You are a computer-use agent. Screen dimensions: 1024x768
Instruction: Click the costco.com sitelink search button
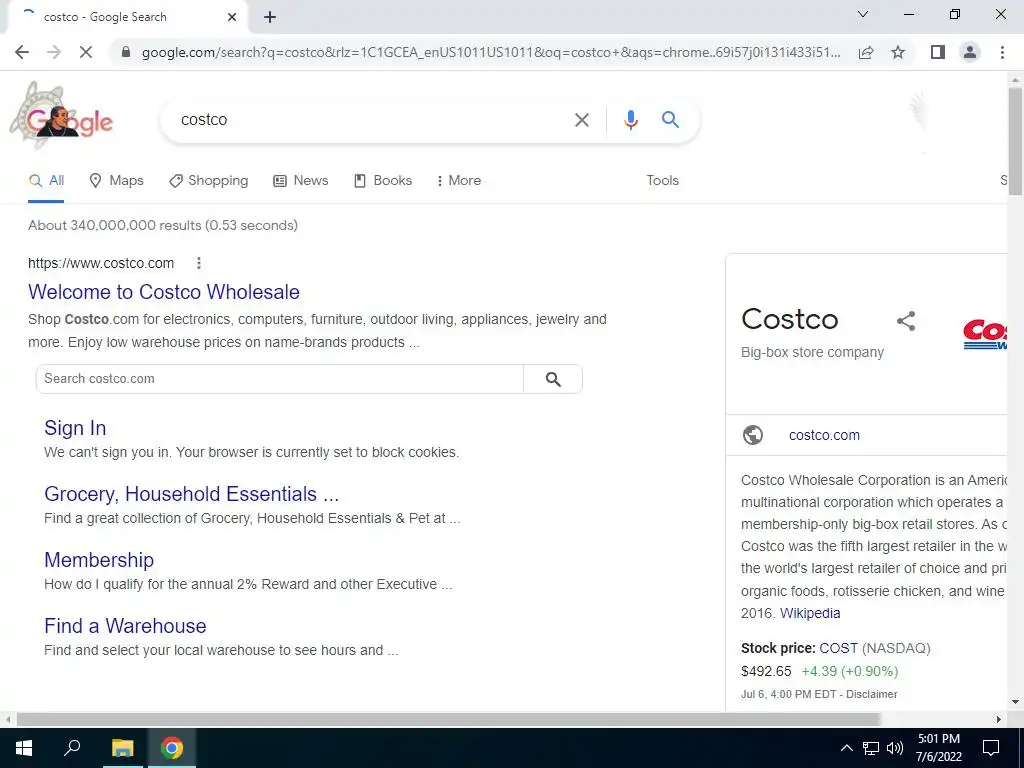click(x=553, y=379)
